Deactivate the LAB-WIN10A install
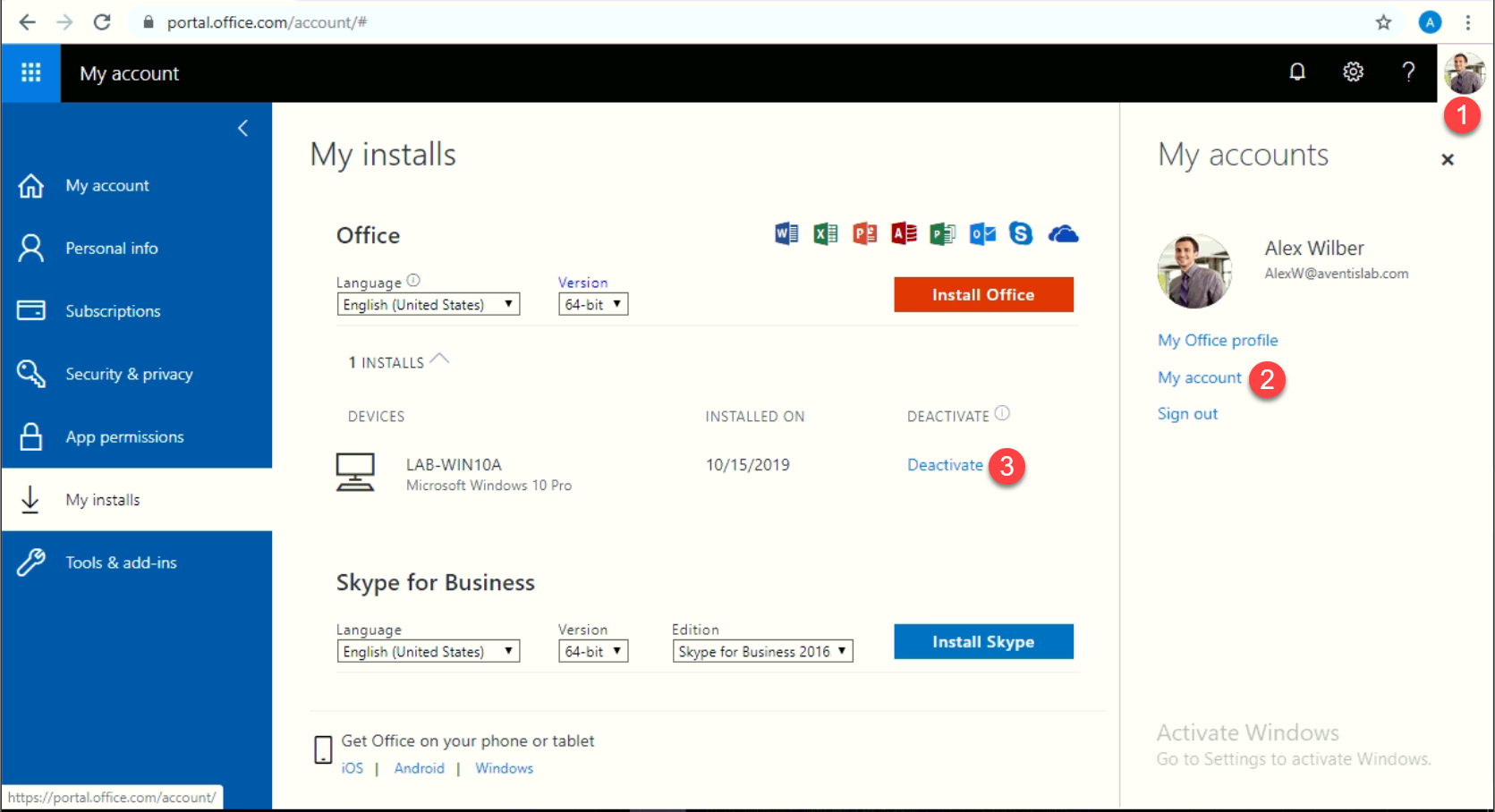 click(945, 465)
